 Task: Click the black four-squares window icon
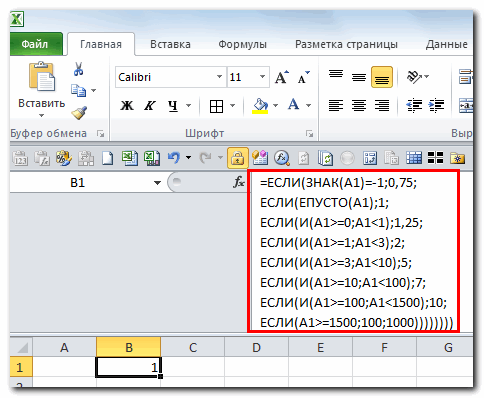(x=435, y=158)
